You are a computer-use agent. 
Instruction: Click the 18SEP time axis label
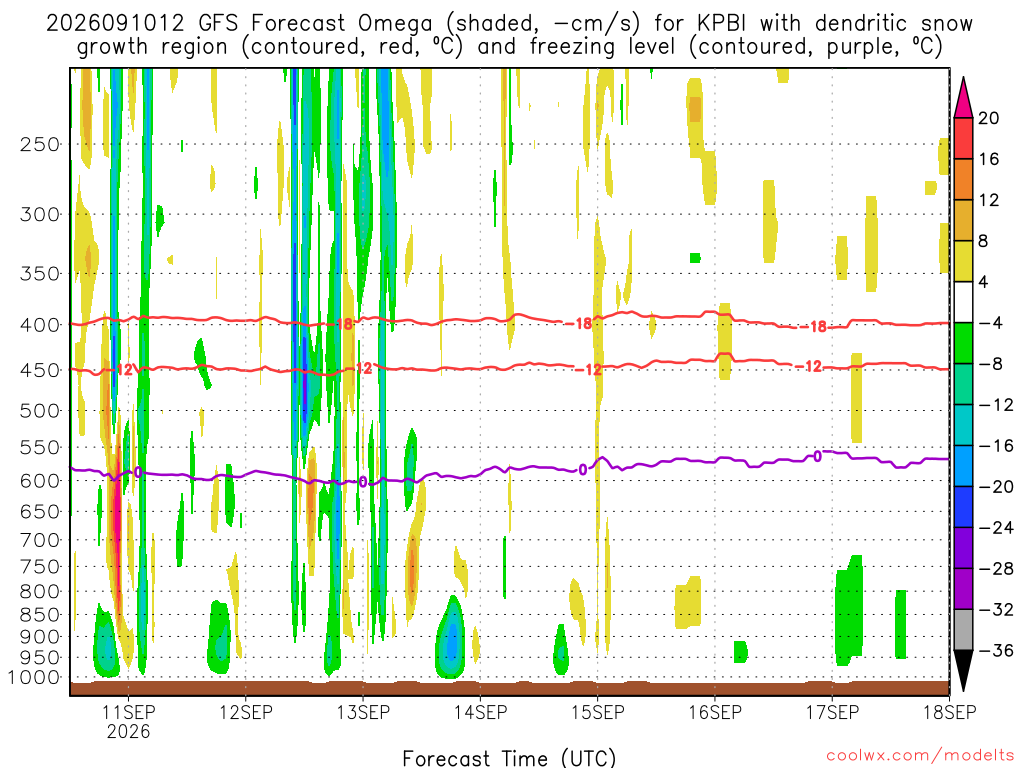950,712
